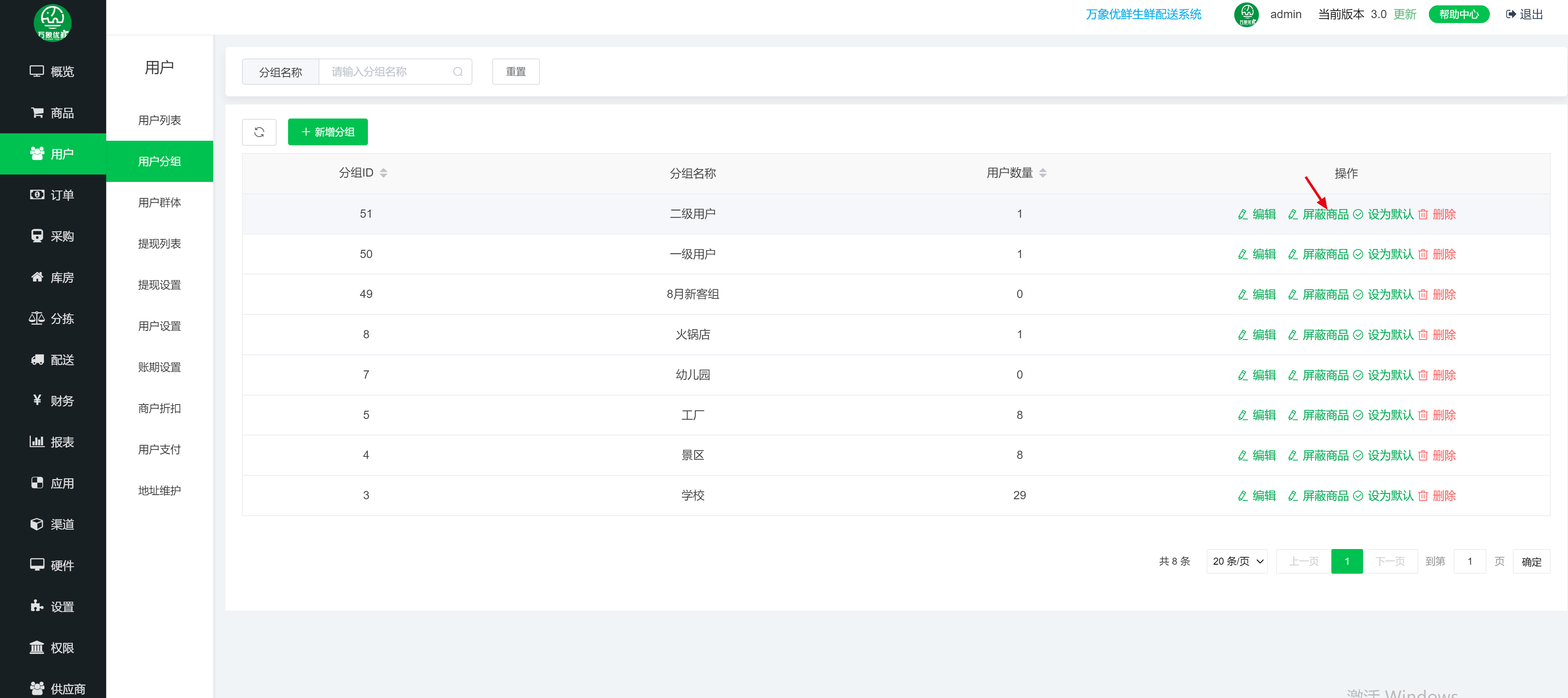The image size is (1568, 698).
Task: Open 用户设置 submenu item
Action: click(x=160, y=326)
